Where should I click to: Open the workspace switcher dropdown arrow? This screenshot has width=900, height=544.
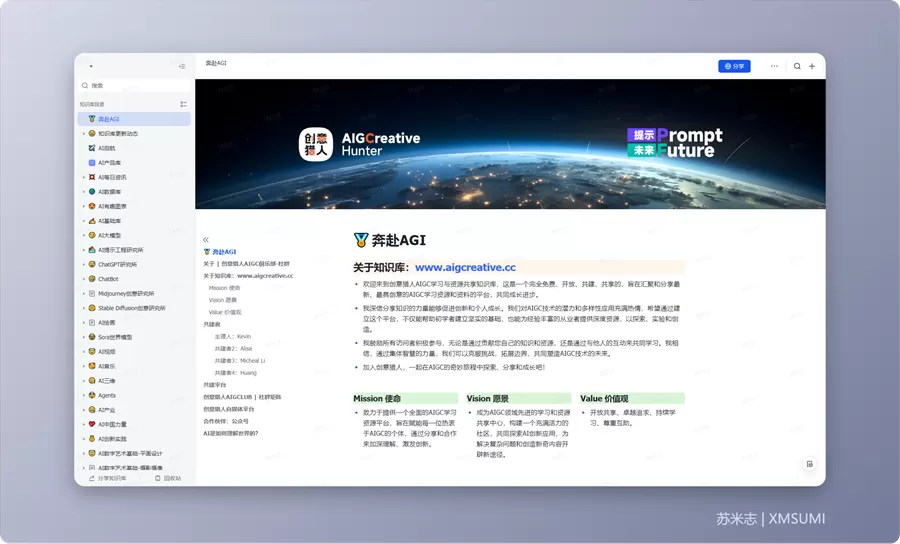(91, 67)
